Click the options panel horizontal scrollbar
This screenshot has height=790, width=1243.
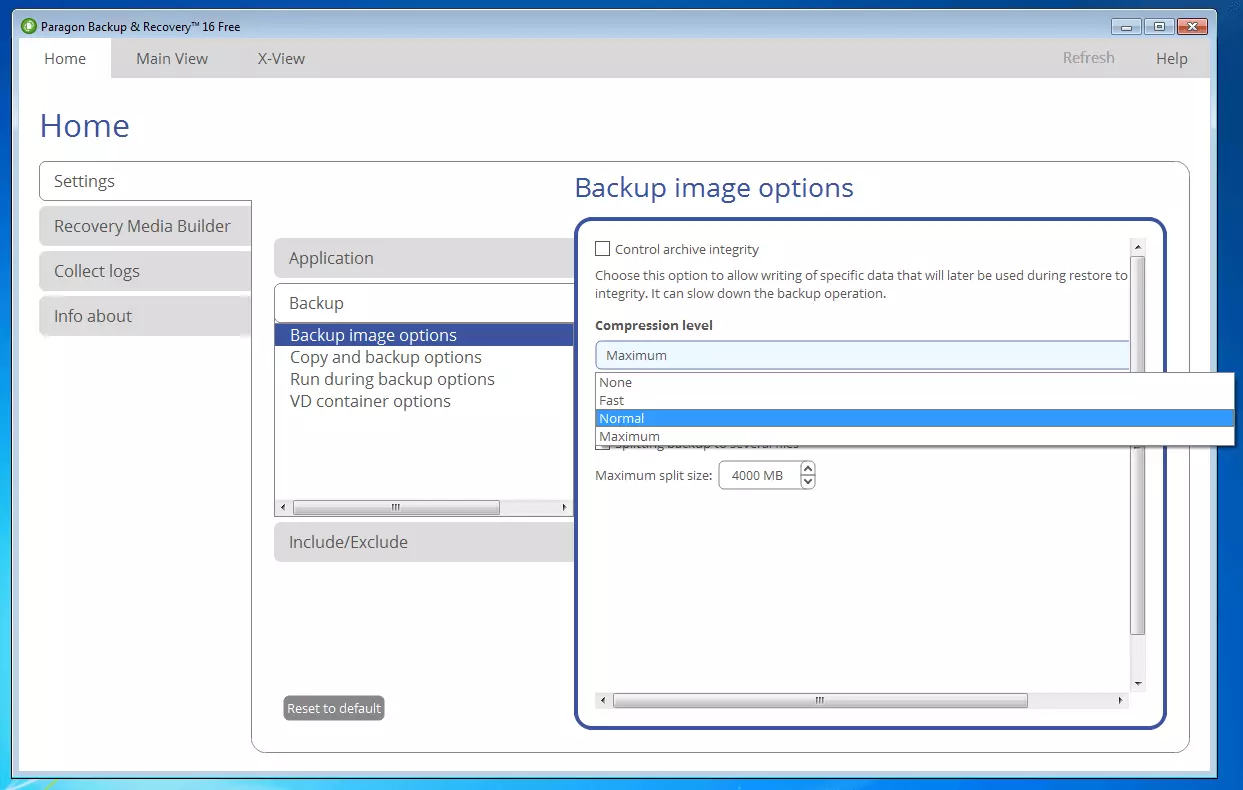[820, 701]
